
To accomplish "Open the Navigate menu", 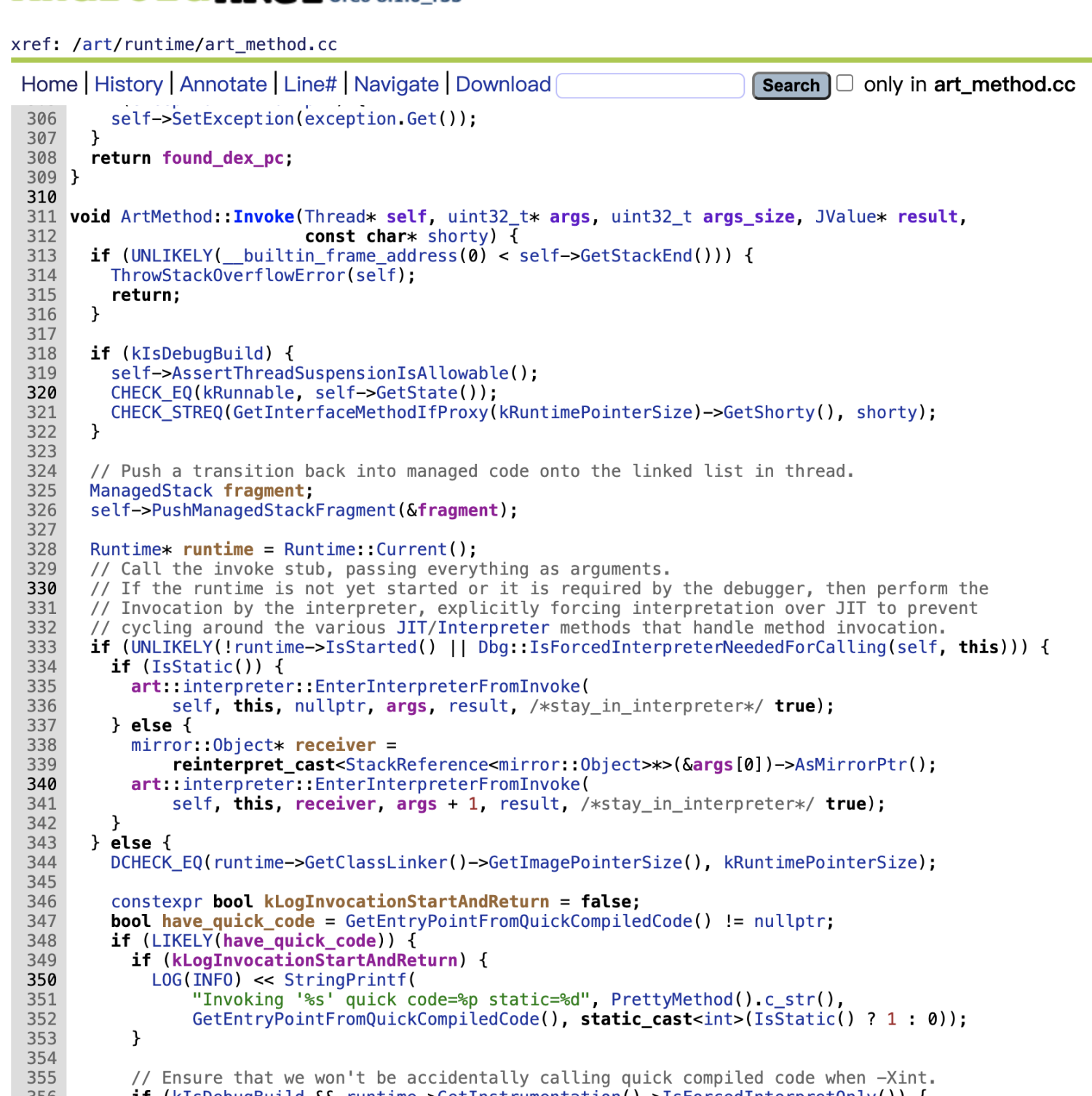I will point(397,84).
